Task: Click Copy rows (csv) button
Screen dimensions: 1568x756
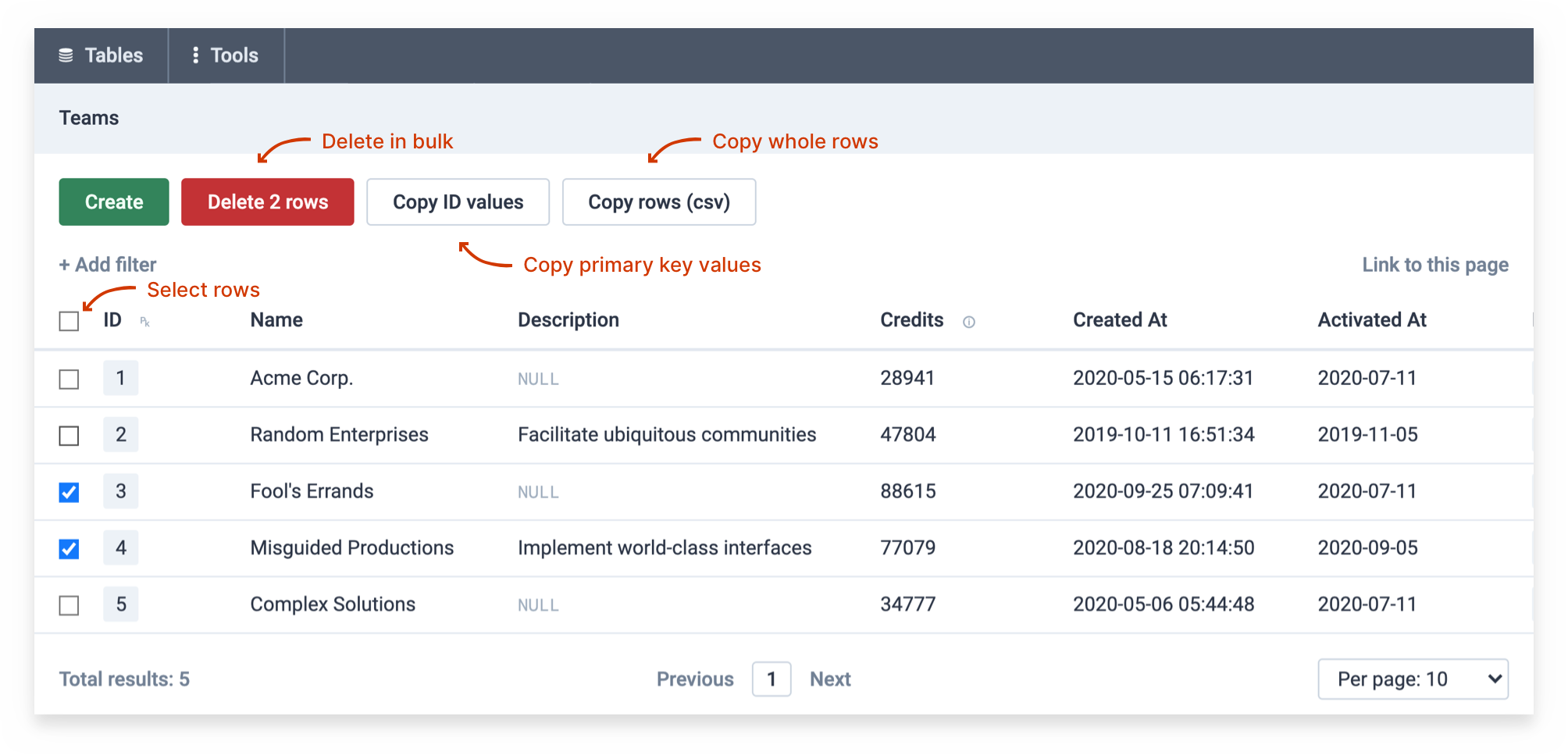Action: coord(659,201)
